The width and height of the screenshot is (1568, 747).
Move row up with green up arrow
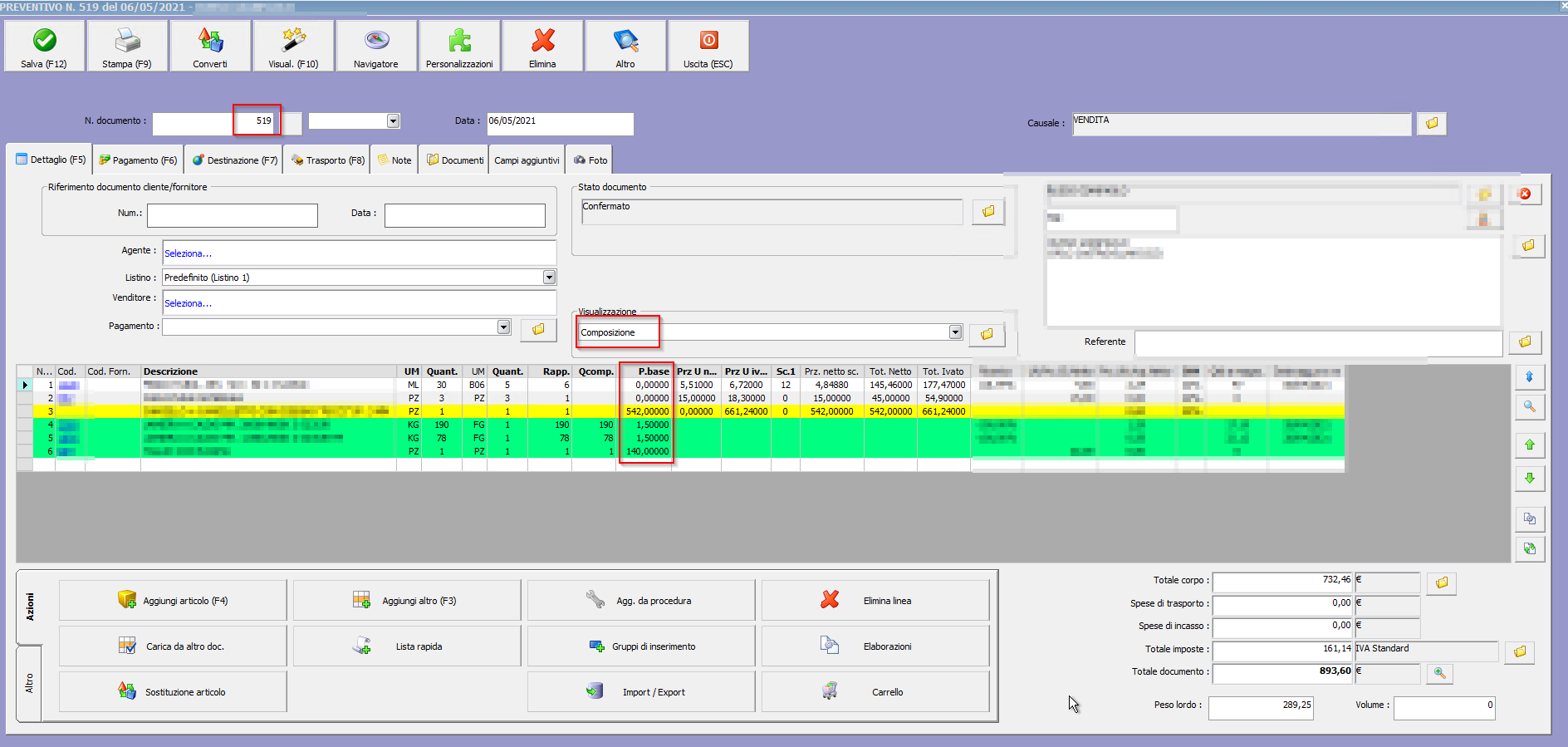[x=1529, y=445]
